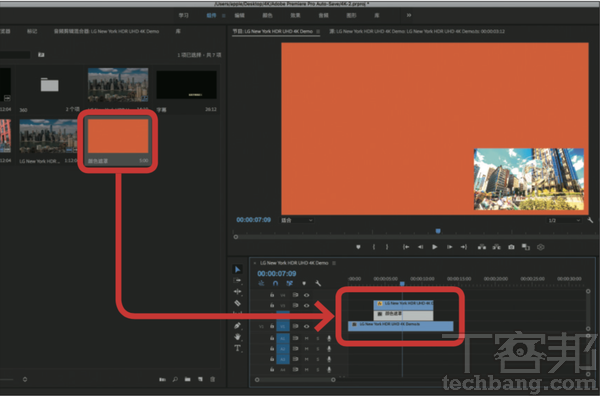
Task: Open the program monitor zoom level dropdown
Action: [x=297, y=220]
